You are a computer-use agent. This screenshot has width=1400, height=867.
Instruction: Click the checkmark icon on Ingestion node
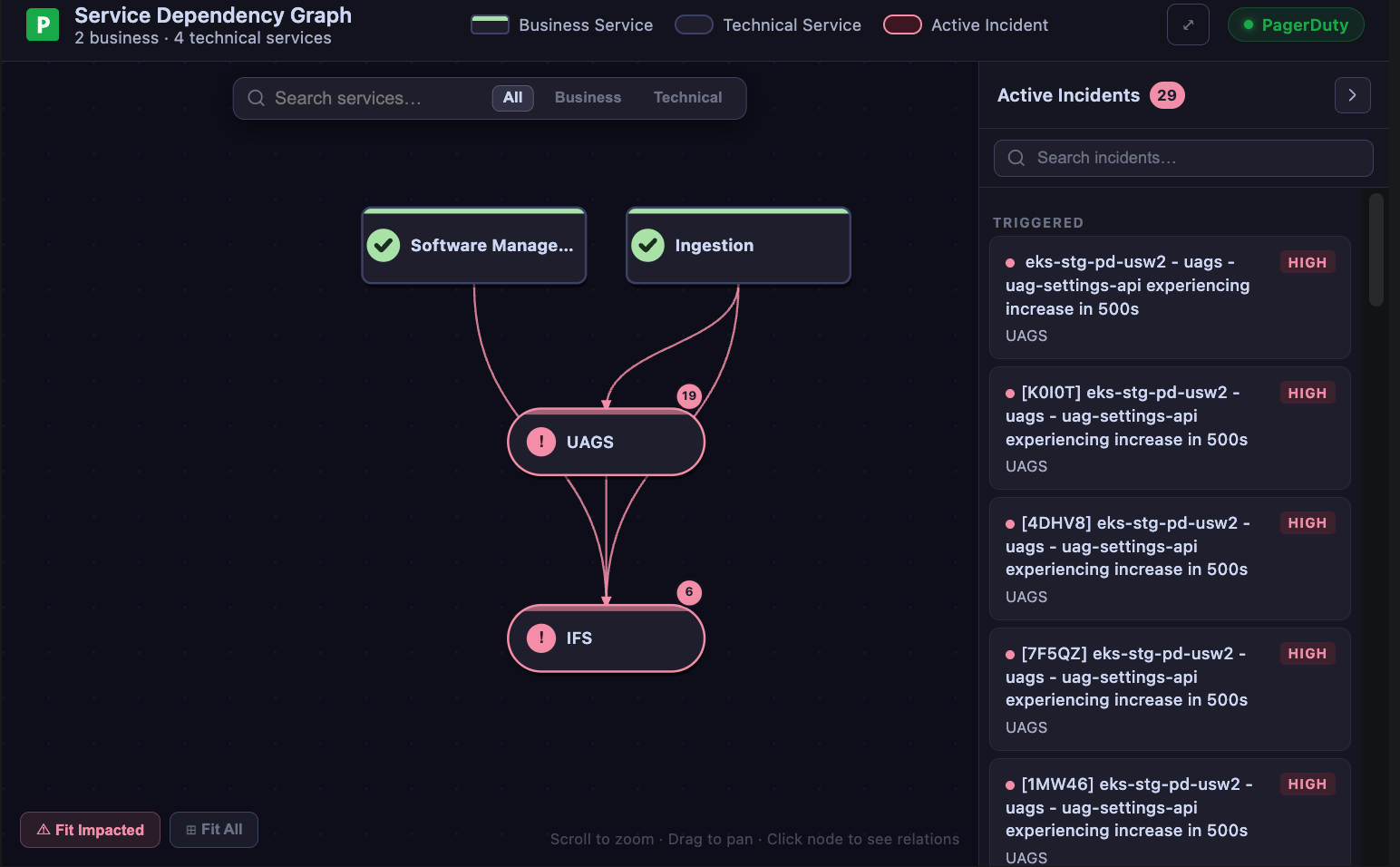(x=648, y=245)
